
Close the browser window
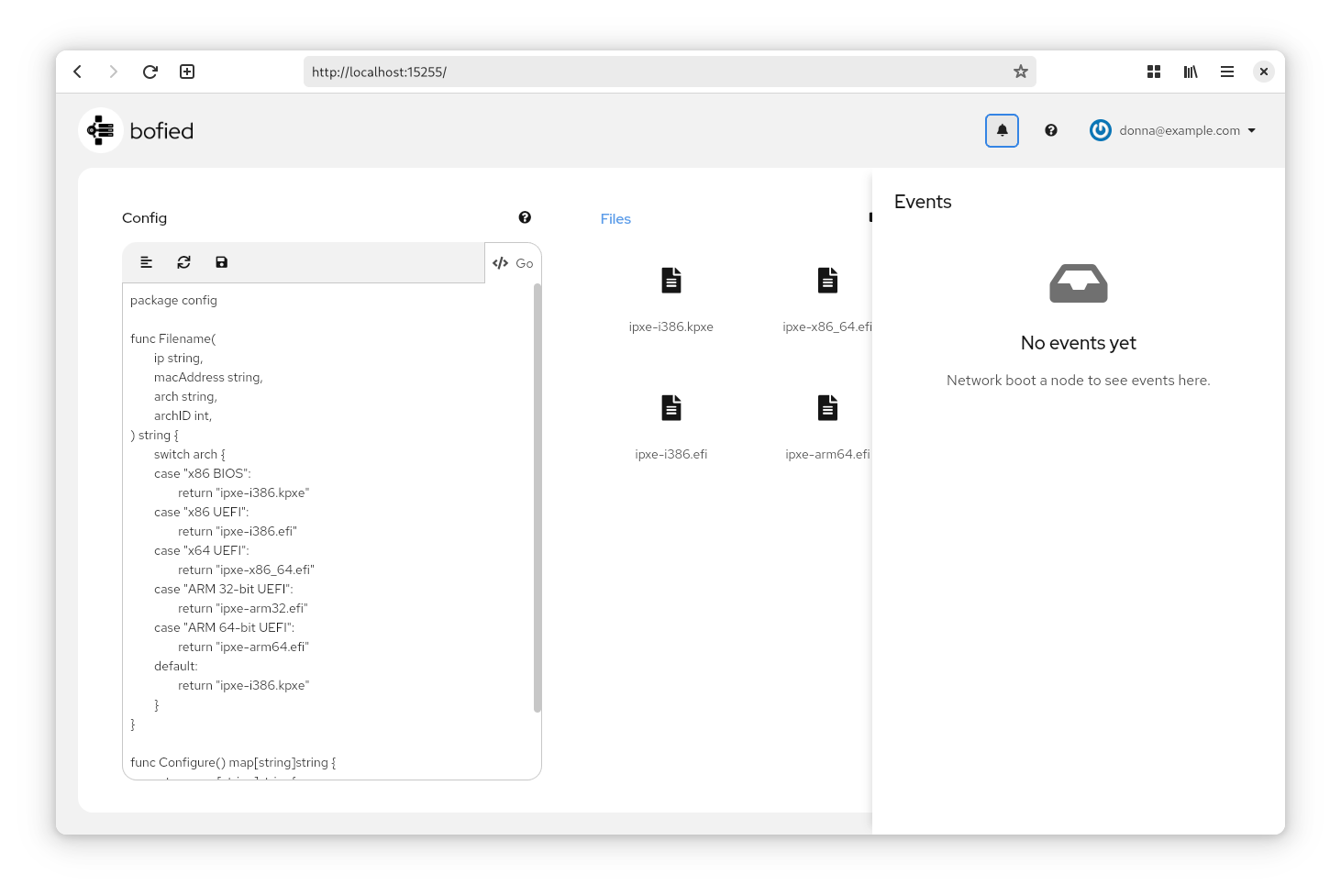tap(1264, 72)
